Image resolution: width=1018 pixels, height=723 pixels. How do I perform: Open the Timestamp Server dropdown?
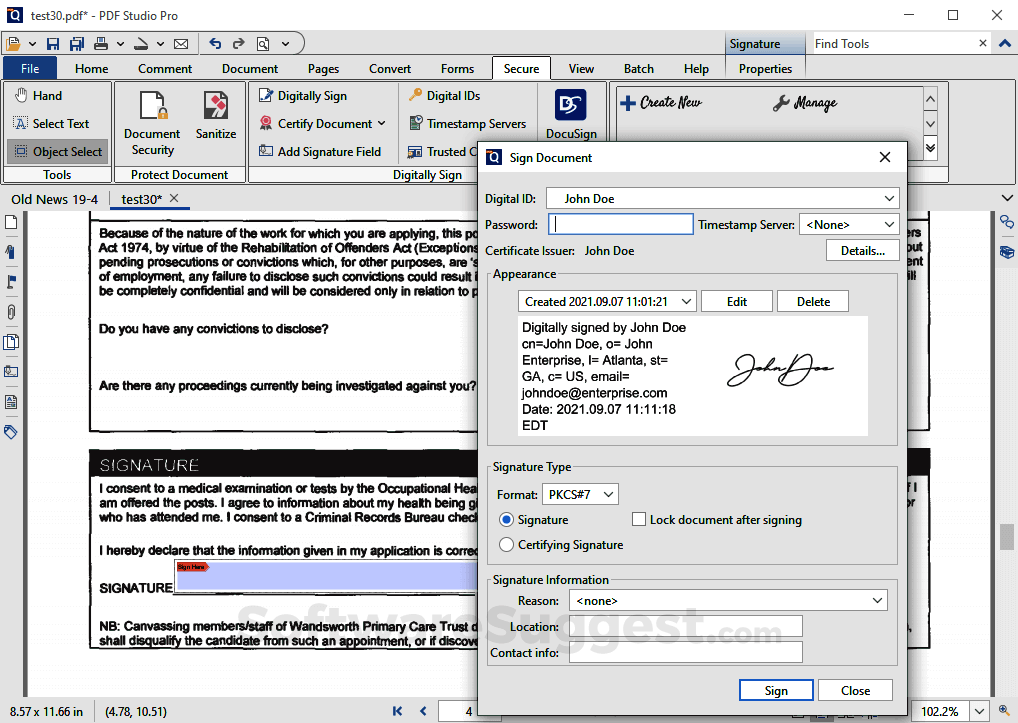(849, 224)
